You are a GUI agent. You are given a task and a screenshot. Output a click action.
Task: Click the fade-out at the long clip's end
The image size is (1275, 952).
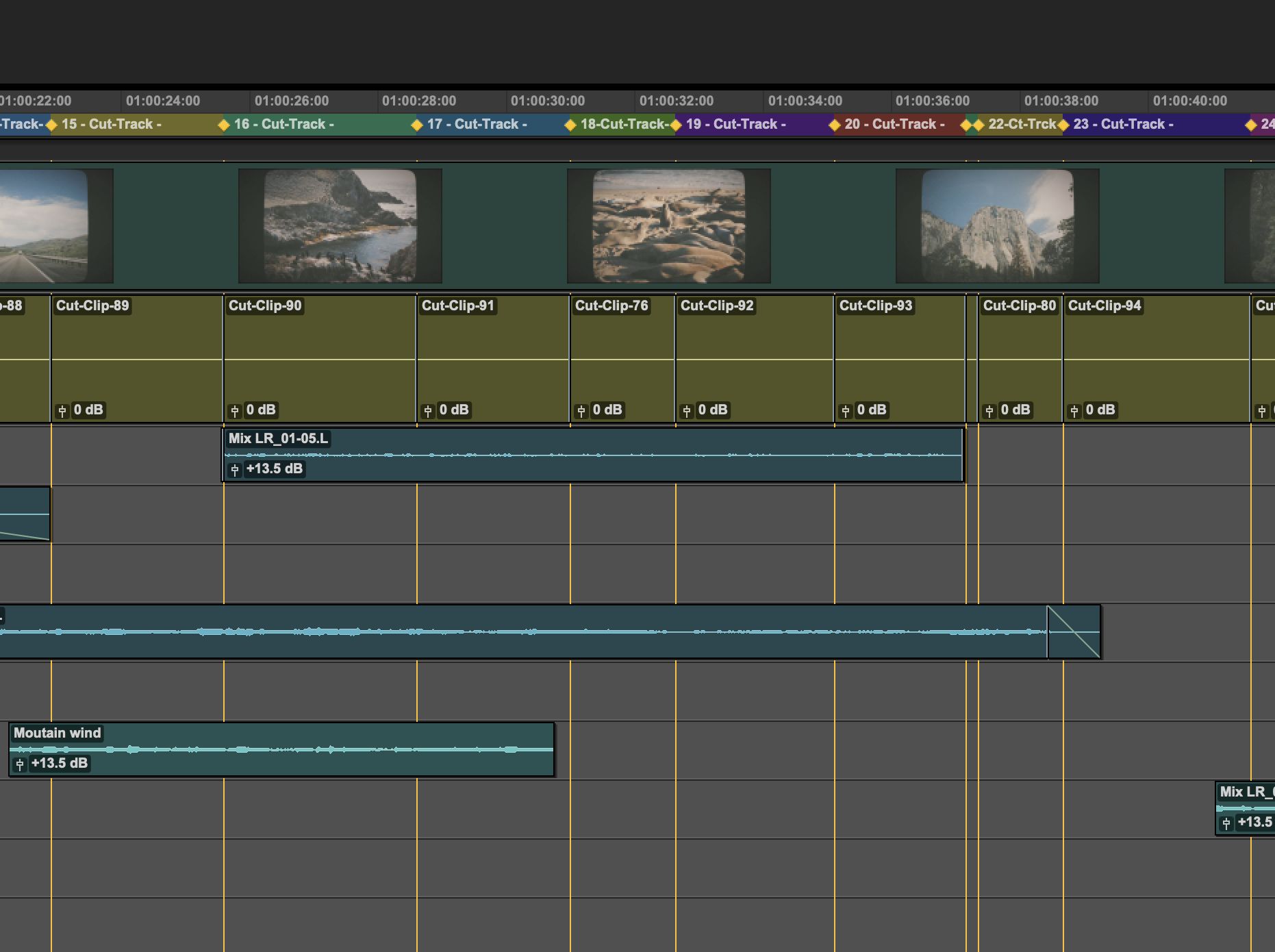point(1074,631)
